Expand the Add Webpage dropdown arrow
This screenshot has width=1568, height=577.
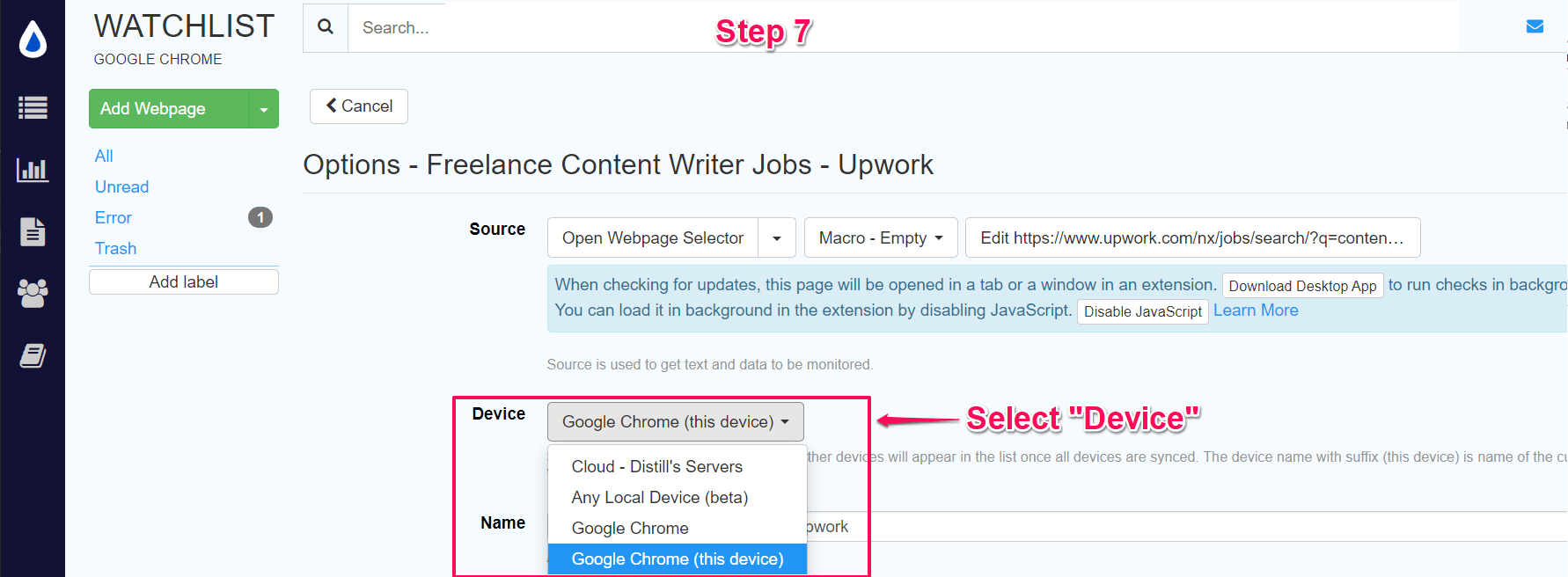click(264, 109)
